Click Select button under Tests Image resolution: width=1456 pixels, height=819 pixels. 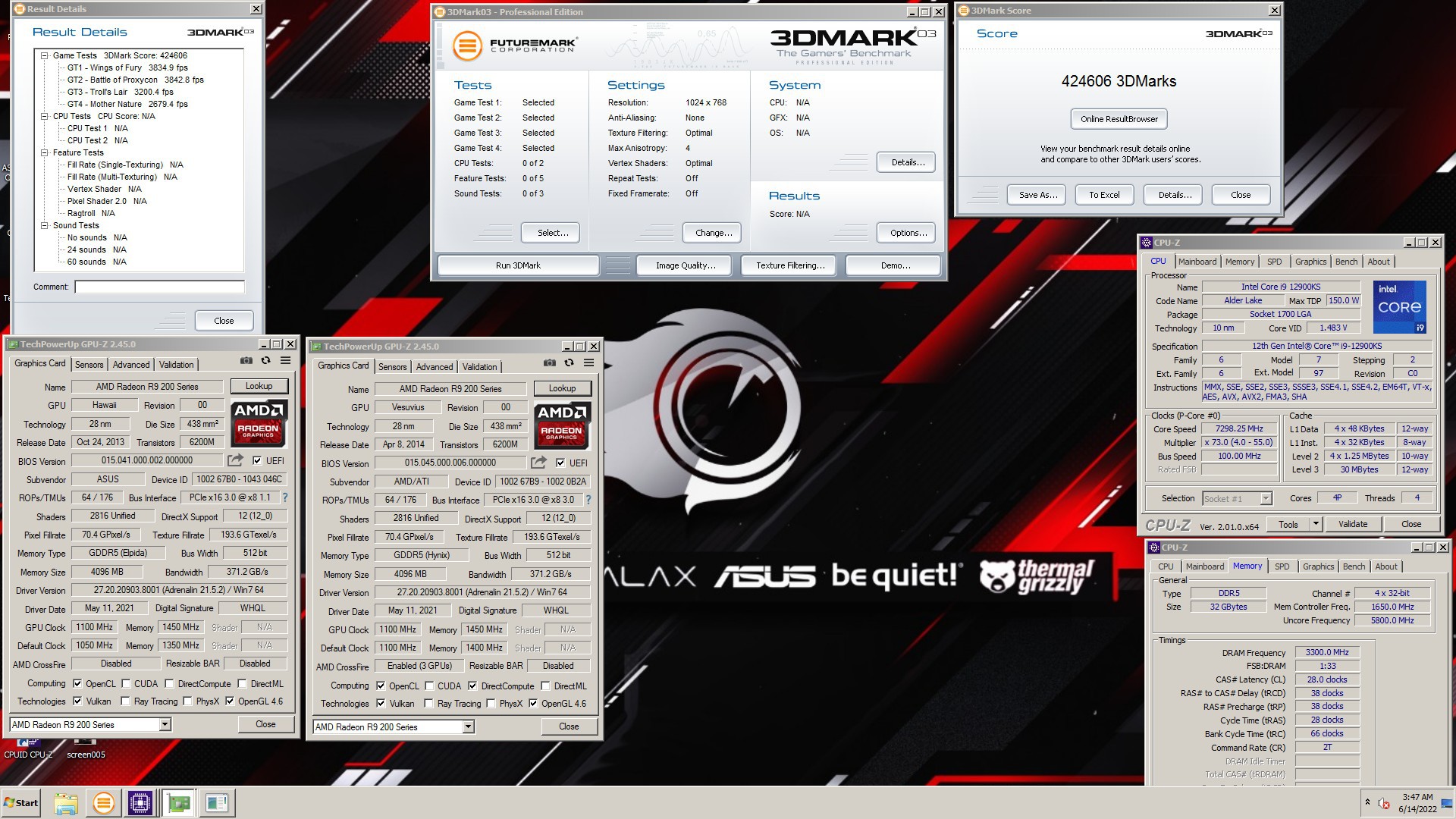tap(552, 233)
